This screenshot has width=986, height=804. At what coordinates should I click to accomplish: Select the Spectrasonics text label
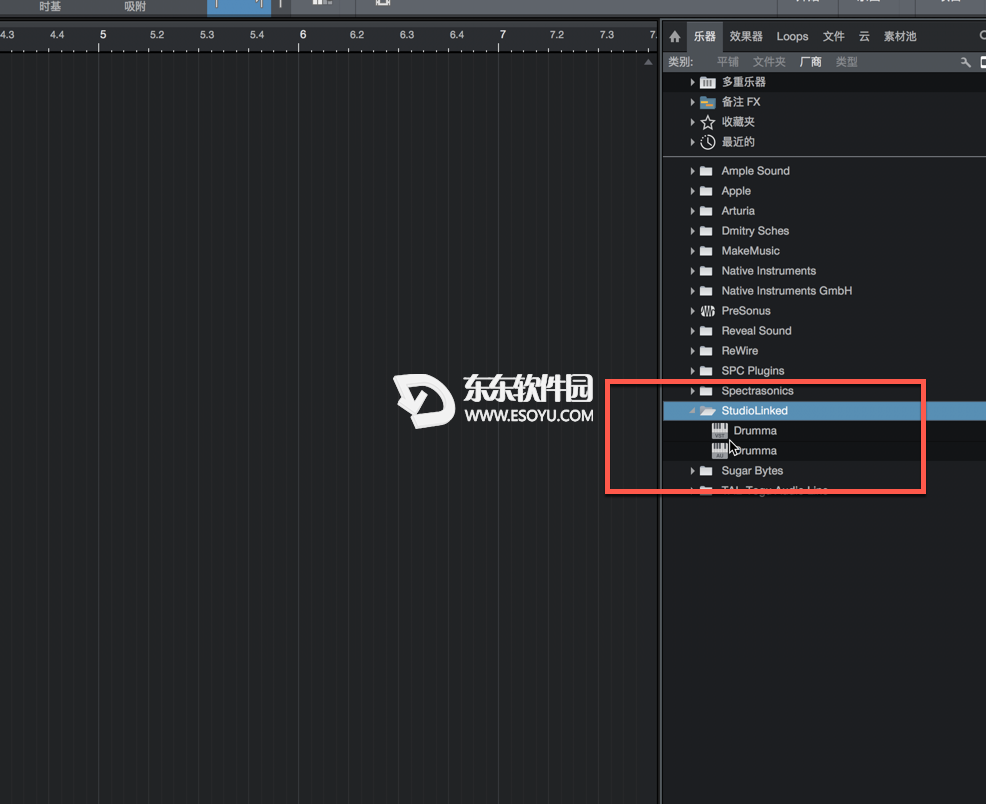pos(757,391)
